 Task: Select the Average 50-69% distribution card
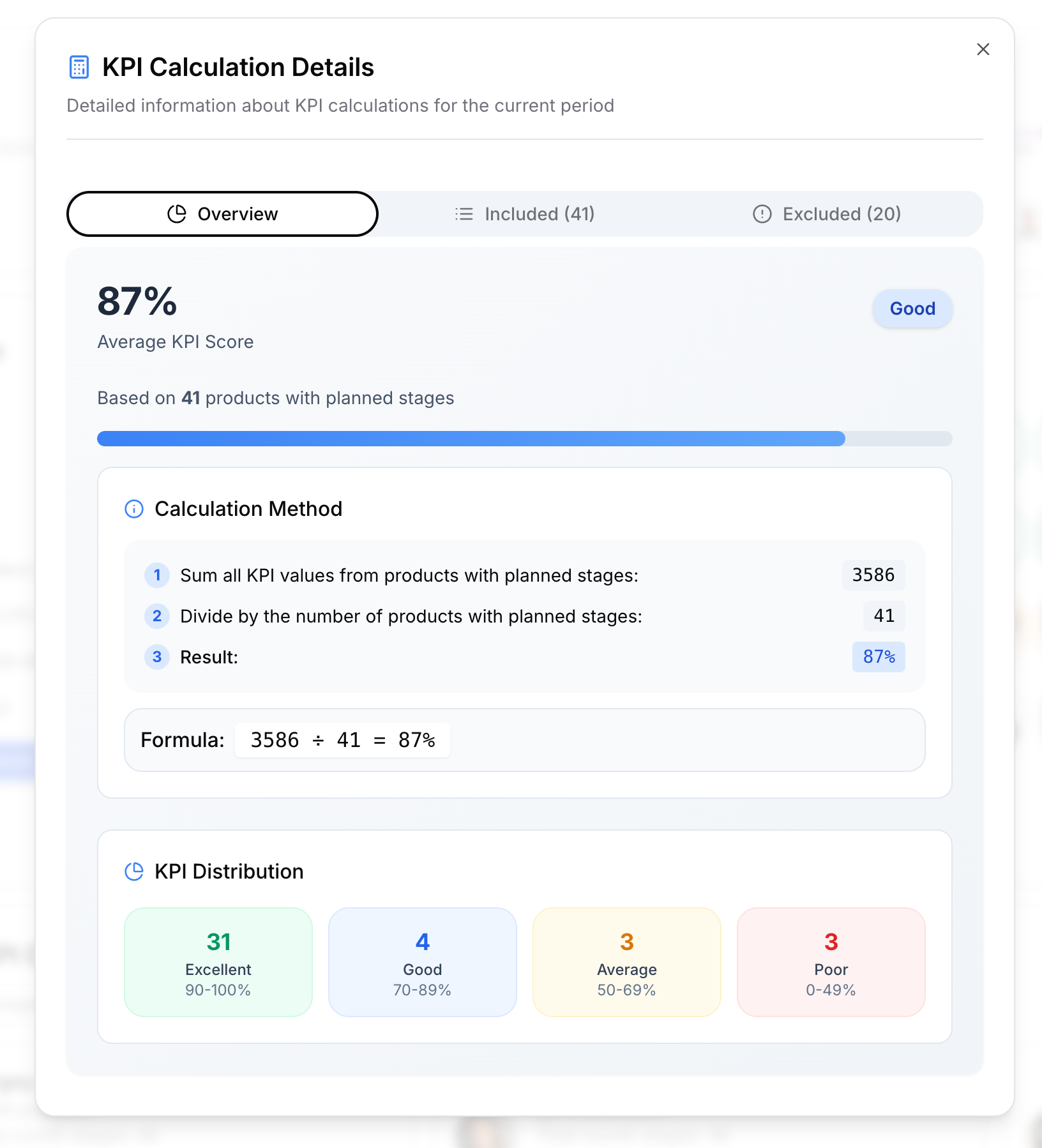pyautogui.click(x=627, y=962)
